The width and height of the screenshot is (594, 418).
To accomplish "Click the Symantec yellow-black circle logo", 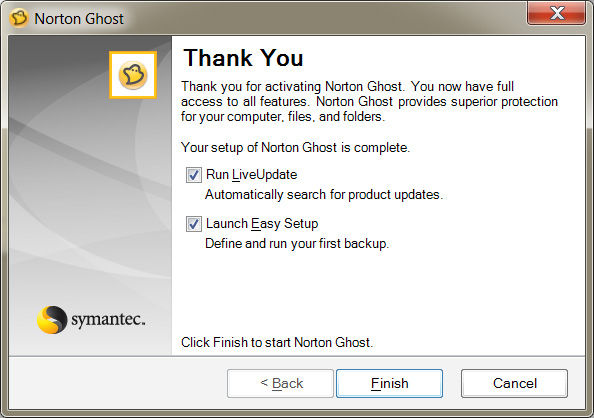I will [x=52, y=319].
